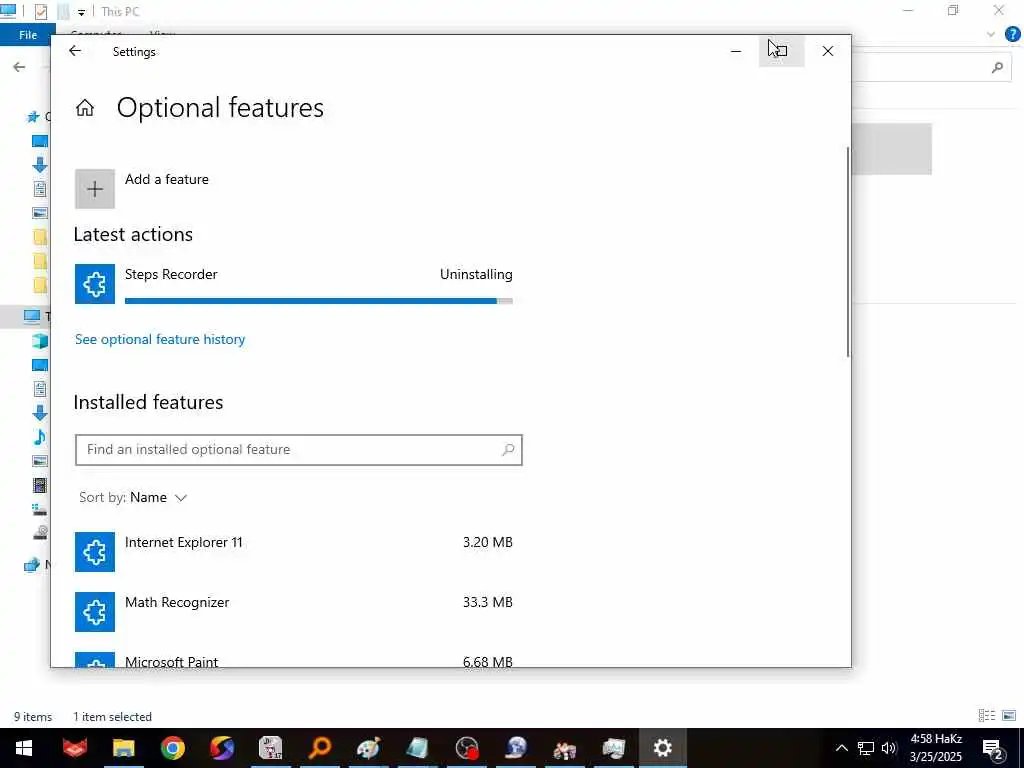Image resolution: width=1024 pixels, height=768 pixels.
Task: Show hidden tray icons chevron
Action: point(842,748)
